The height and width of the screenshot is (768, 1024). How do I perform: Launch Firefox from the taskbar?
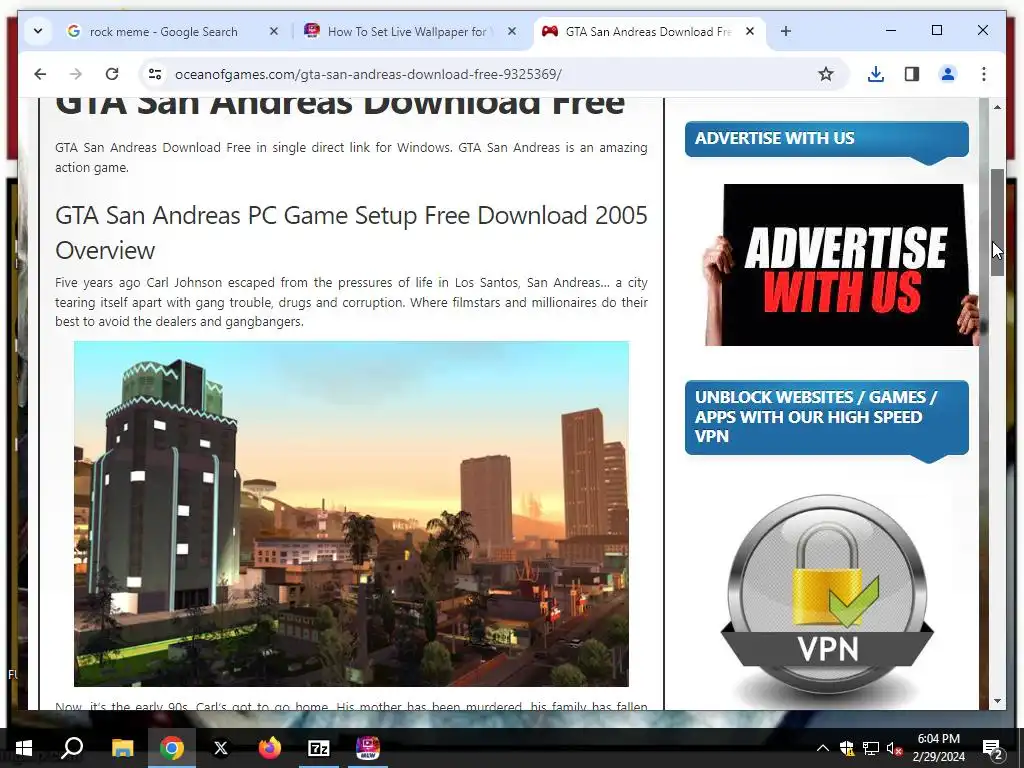click(x=269, y=748)
